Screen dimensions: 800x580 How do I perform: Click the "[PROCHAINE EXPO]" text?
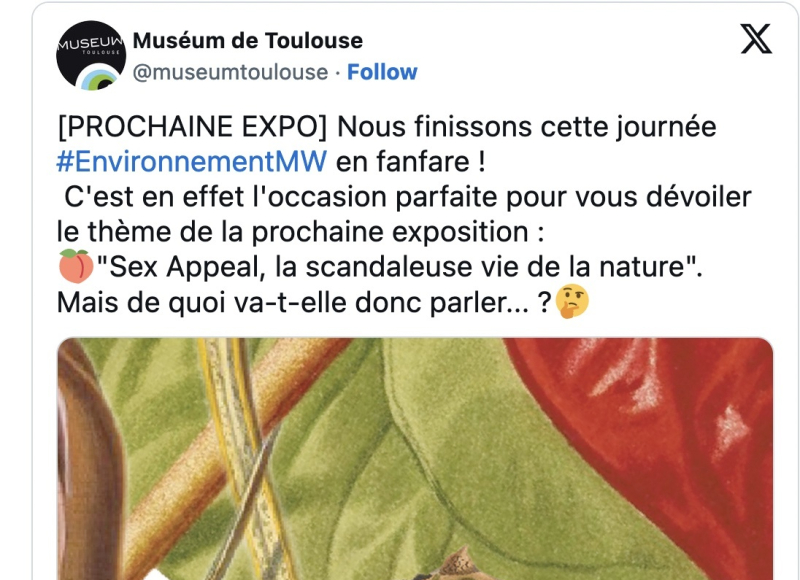[x=190, y=128]
